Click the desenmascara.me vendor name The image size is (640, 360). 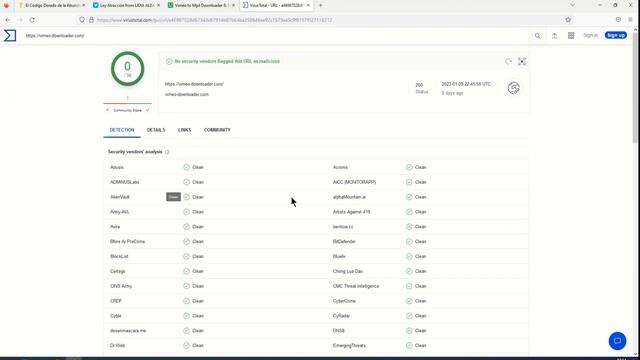click(128, 331)
